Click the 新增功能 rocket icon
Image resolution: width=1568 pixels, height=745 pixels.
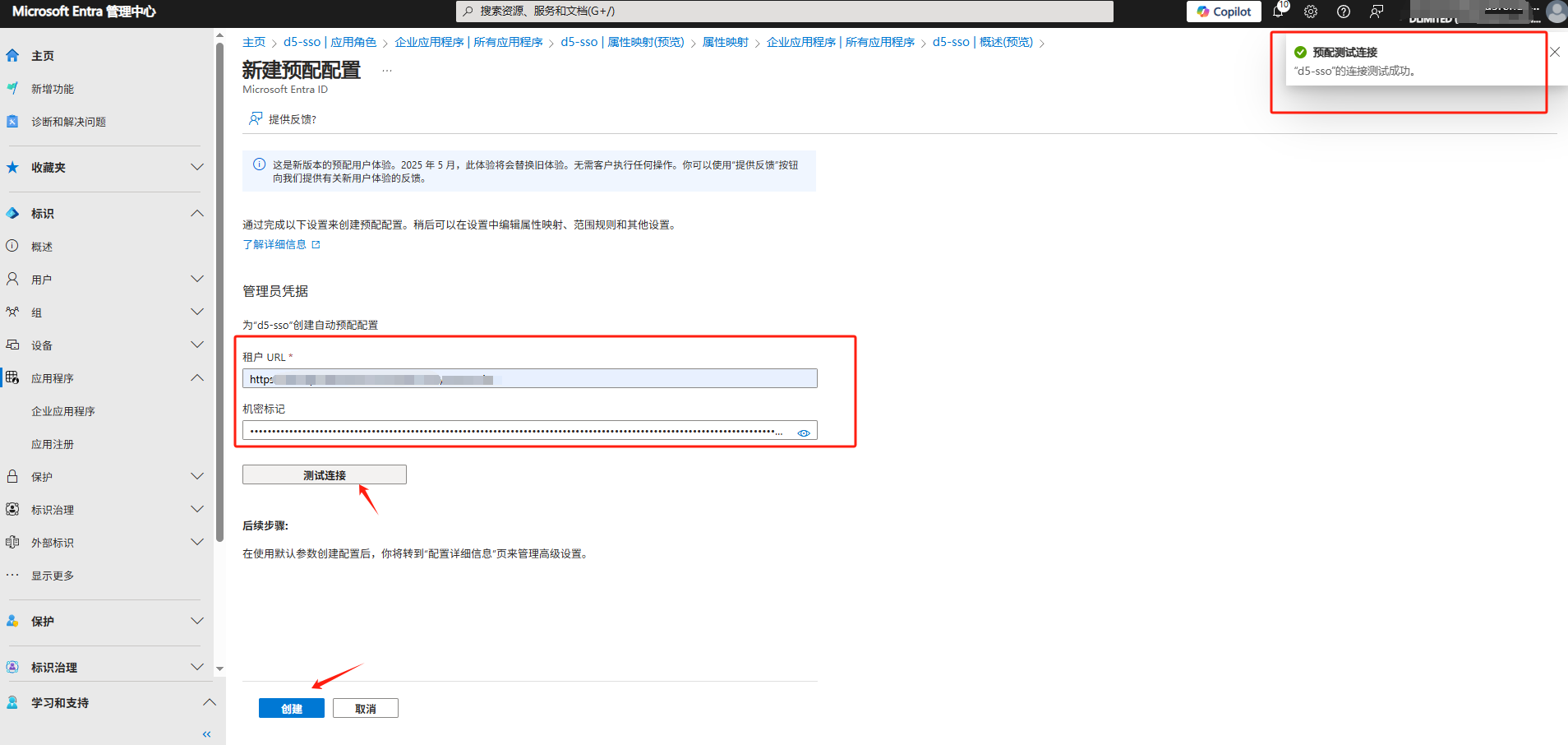click(12, 88)
